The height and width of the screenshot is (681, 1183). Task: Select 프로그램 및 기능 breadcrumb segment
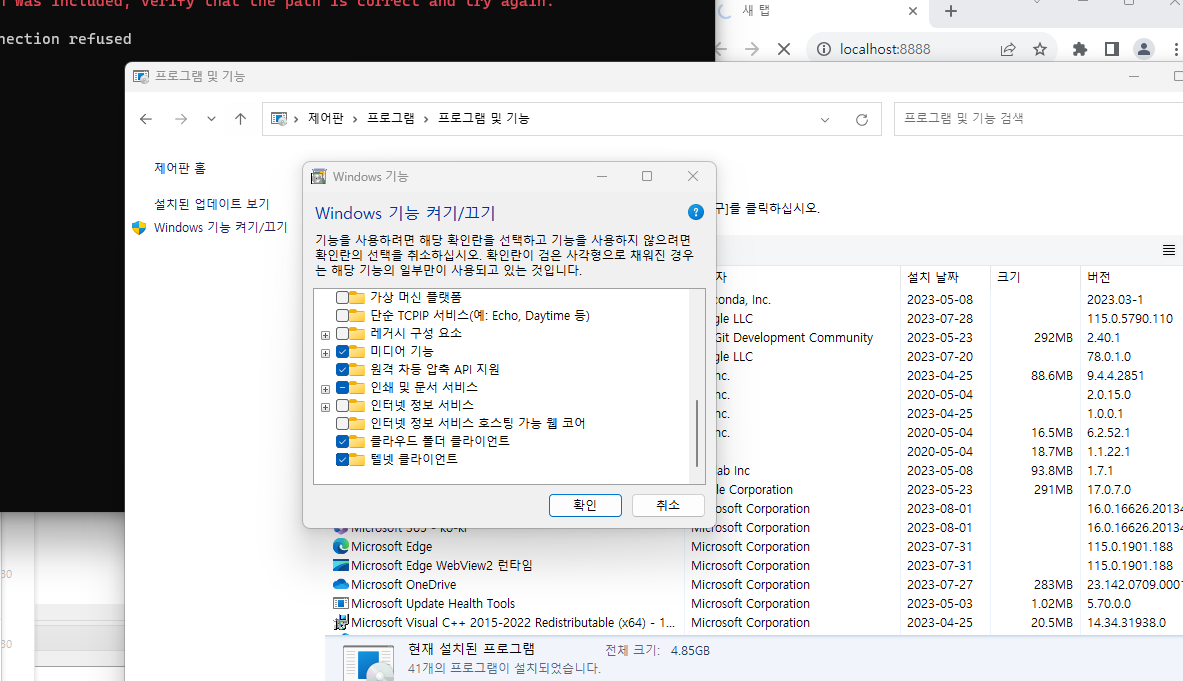484,118
